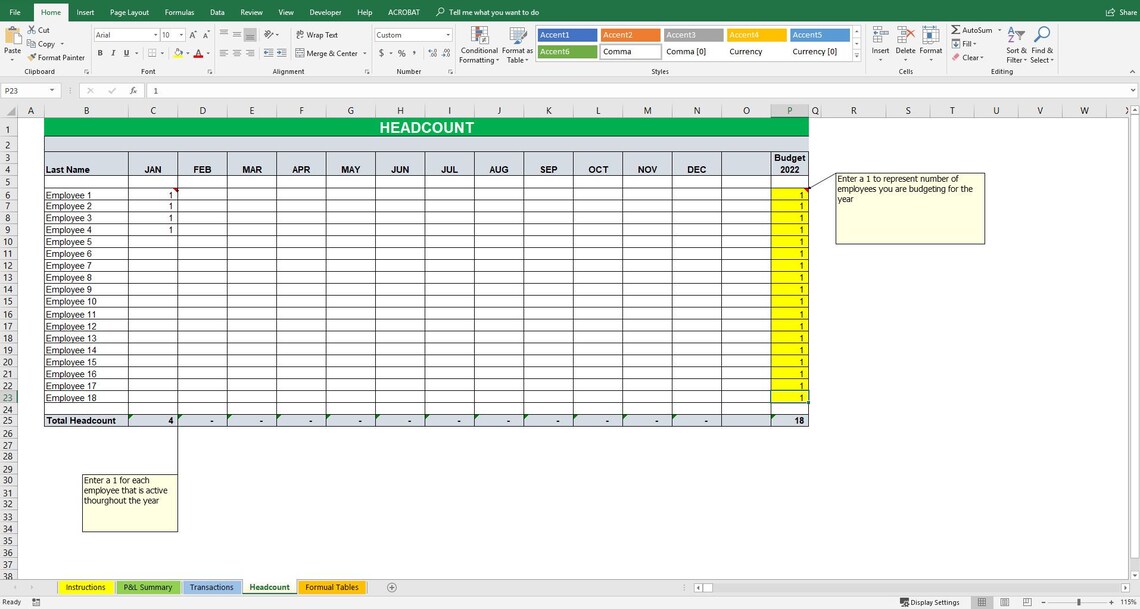Open Conditional Formatting

[x=478, y=45]
